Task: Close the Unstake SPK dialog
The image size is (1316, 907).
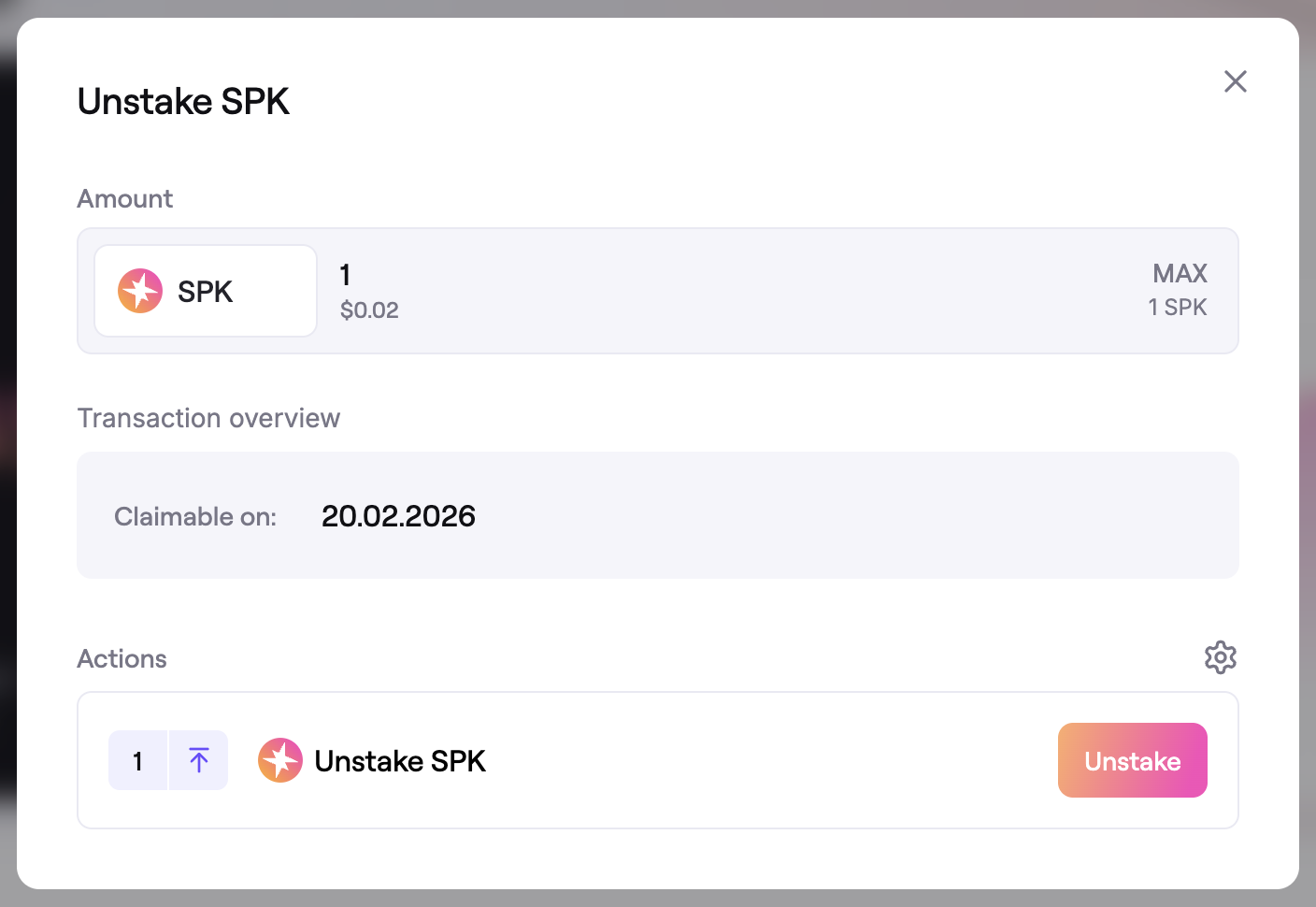Action: [1235, 81]
